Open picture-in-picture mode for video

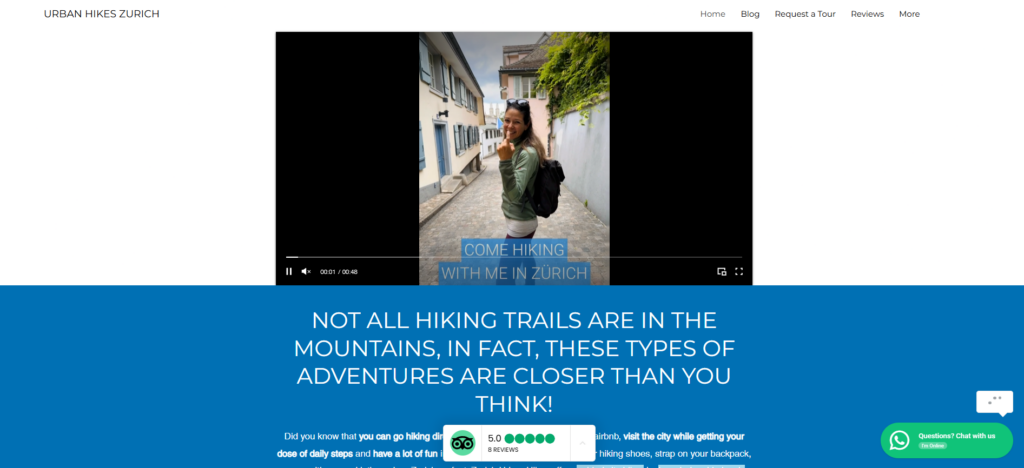pos(722,272)
